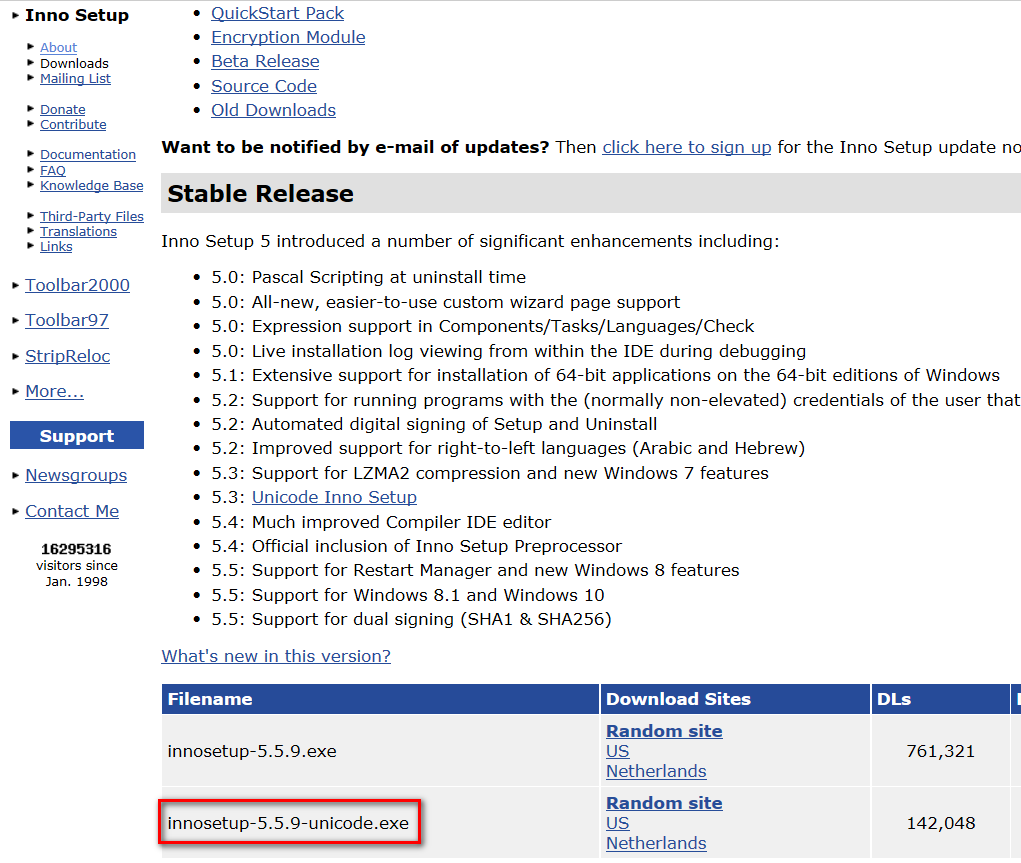This screenshot has width=1021, height=863.
Task: Click the DLs column header
Action: pos(940,699)
